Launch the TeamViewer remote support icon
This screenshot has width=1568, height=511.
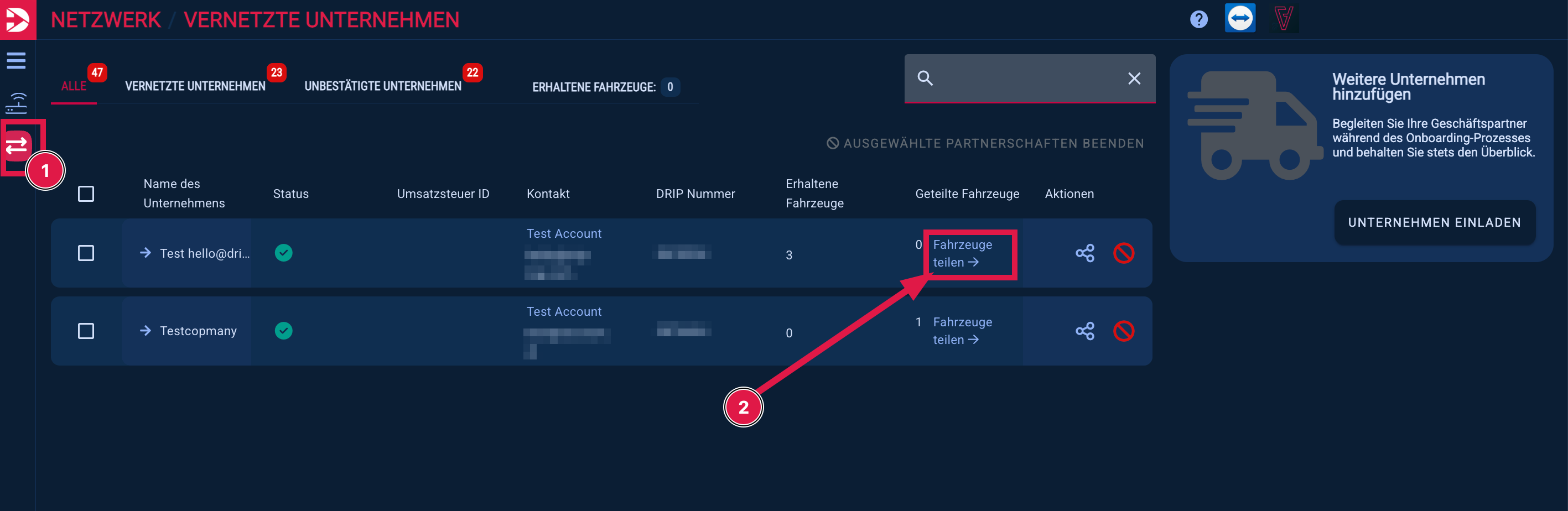tap(1240, 18)
